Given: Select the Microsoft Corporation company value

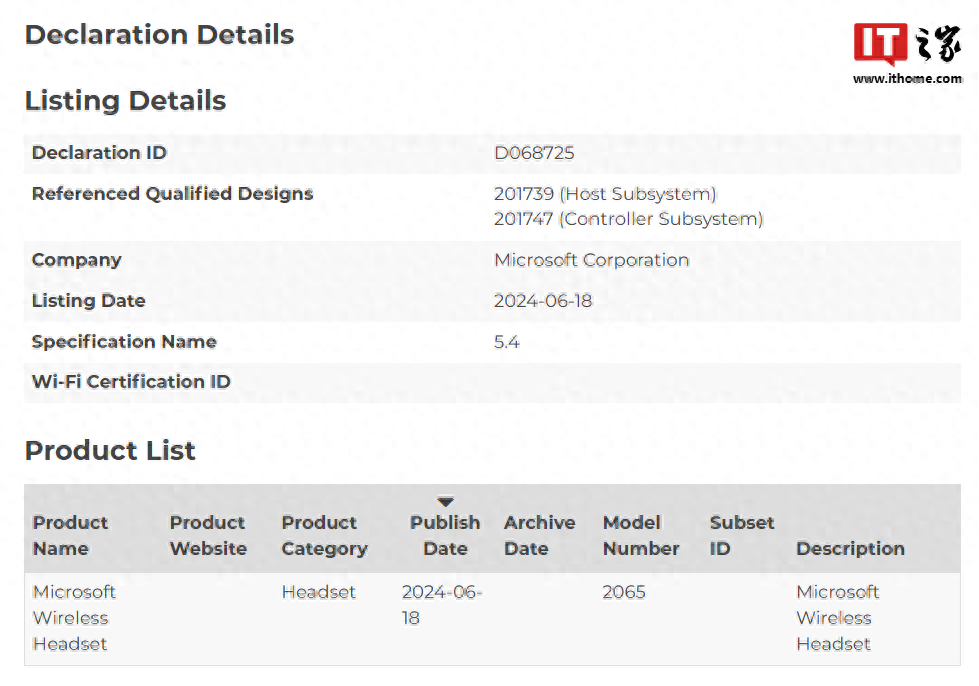Looking at the screenshot, I should 592,260.
